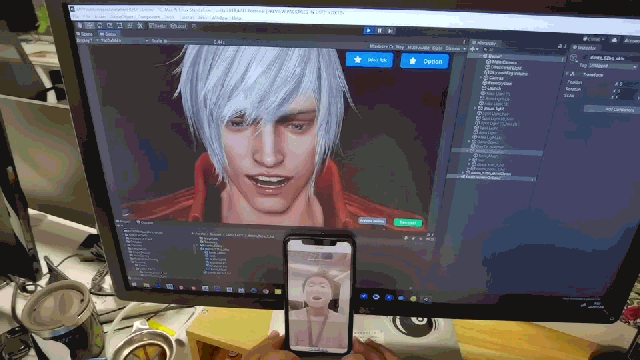Viewport: 640px width, 360px height.
Task: Adjust the Game view Scale slider
Action: pos(188,41)
